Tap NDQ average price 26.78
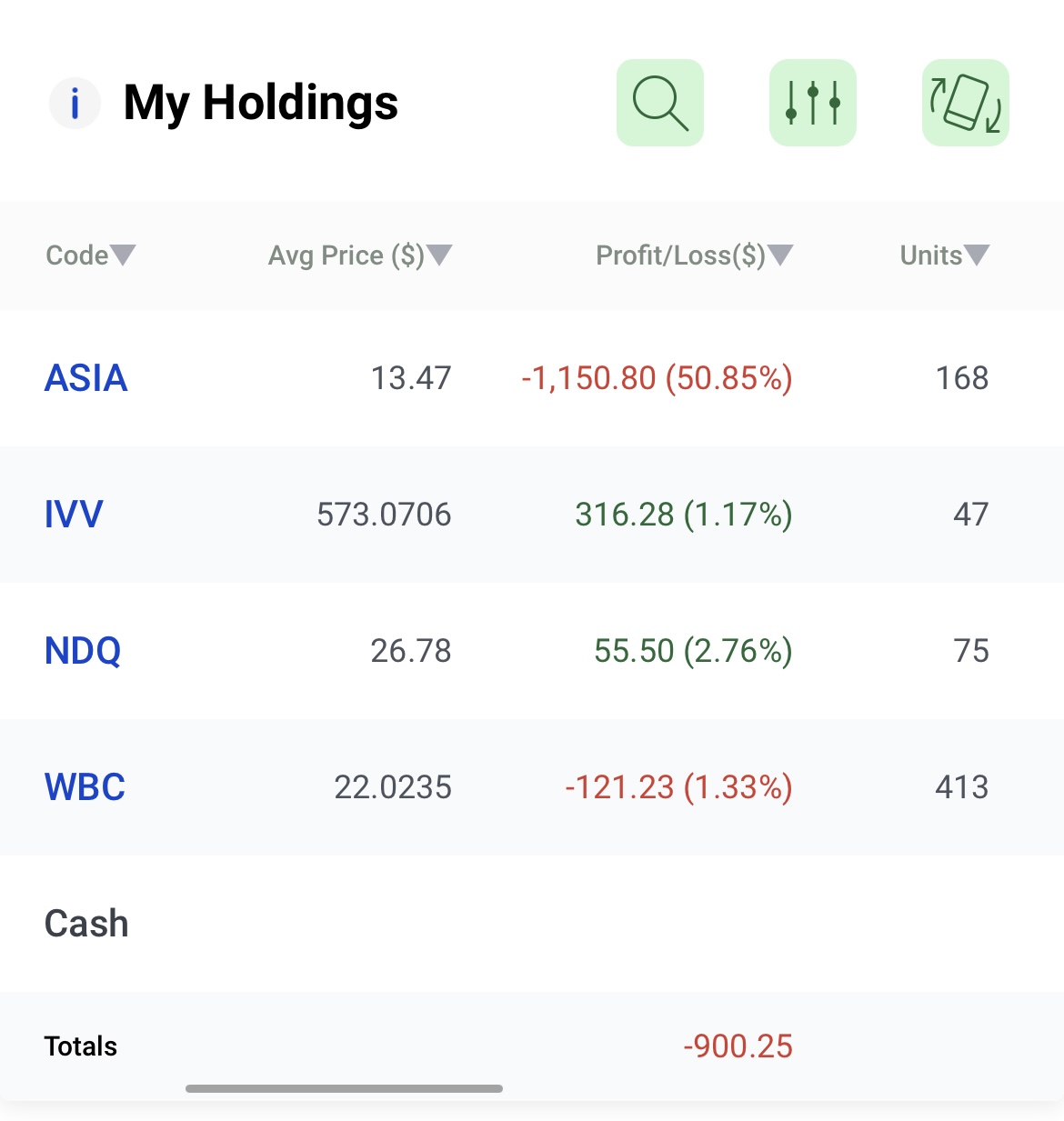This screenshot has height=1121, width=1064. [411, 651]
